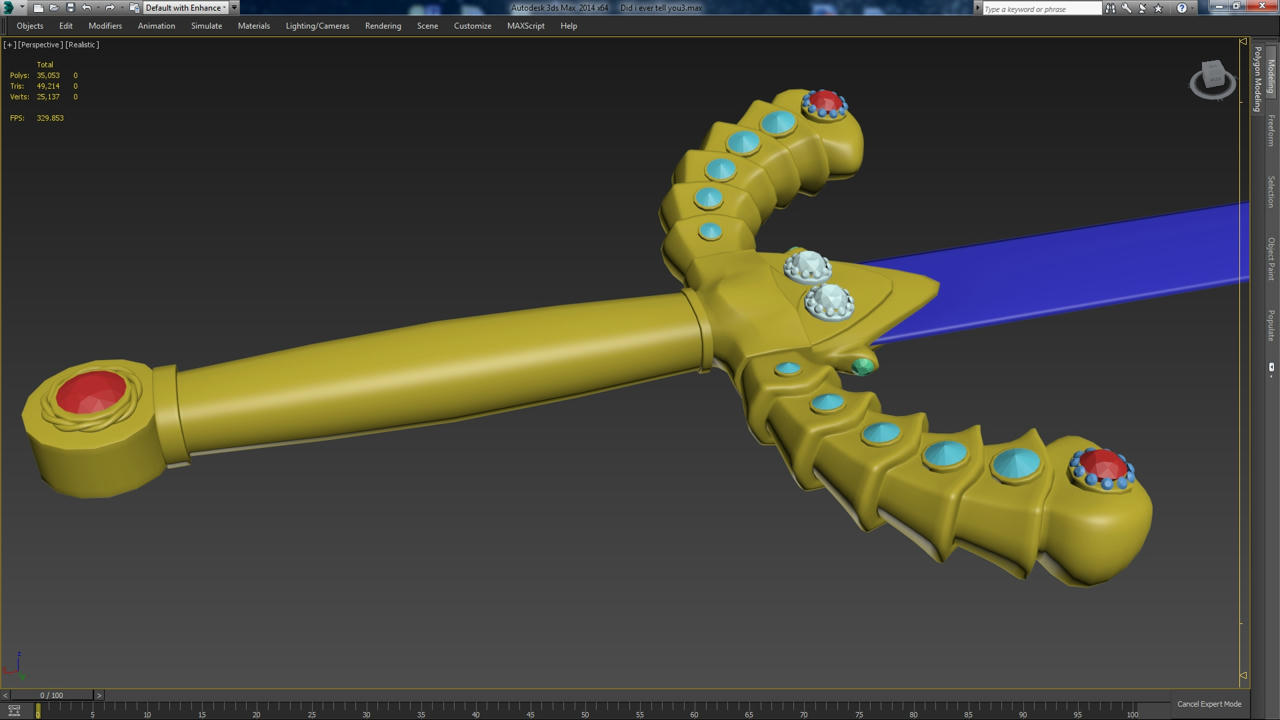Click the Cancel Expert Mode button
The height and width of the screenshot is (720, 1280).
(x=1209, y=704)
